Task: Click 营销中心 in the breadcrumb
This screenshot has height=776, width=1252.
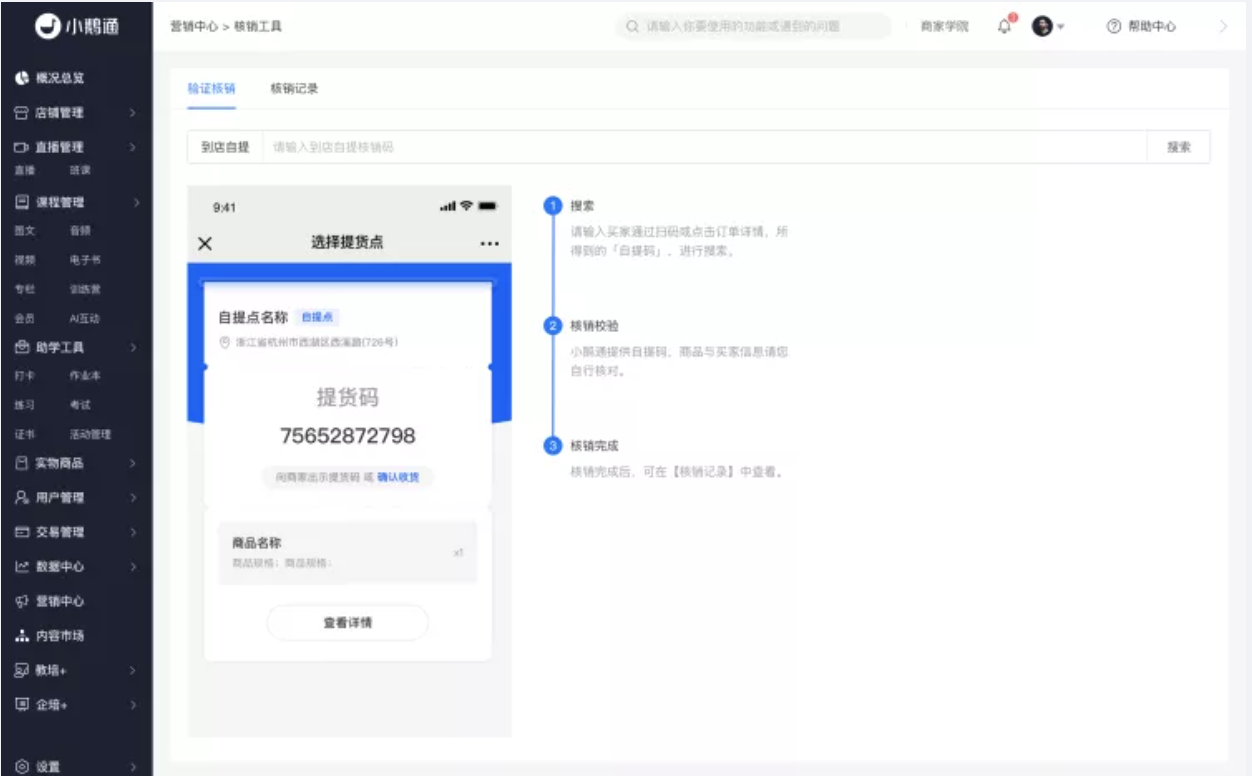Action: [x=194, y=27]
